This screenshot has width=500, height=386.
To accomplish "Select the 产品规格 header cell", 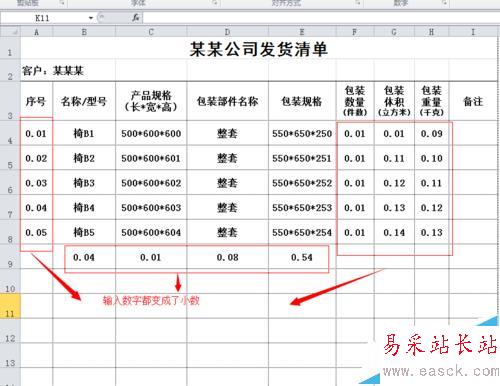I will pos(151,101).
